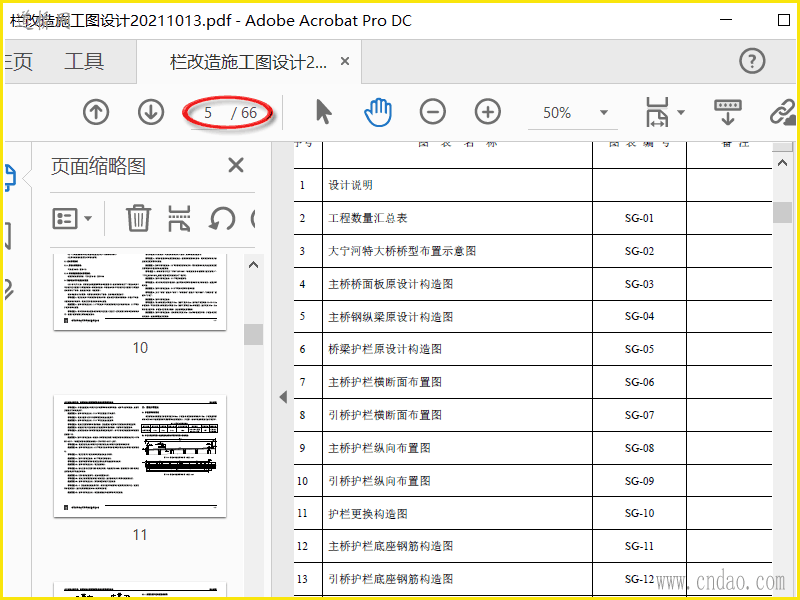Zoom in with the plus button

(488, 112)
